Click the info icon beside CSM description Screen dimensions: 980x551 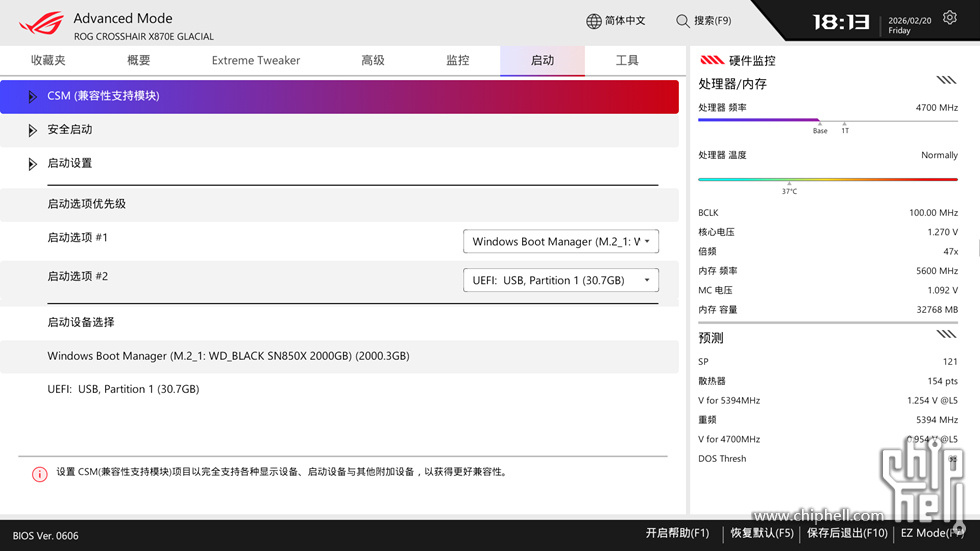tap(40, 474)
